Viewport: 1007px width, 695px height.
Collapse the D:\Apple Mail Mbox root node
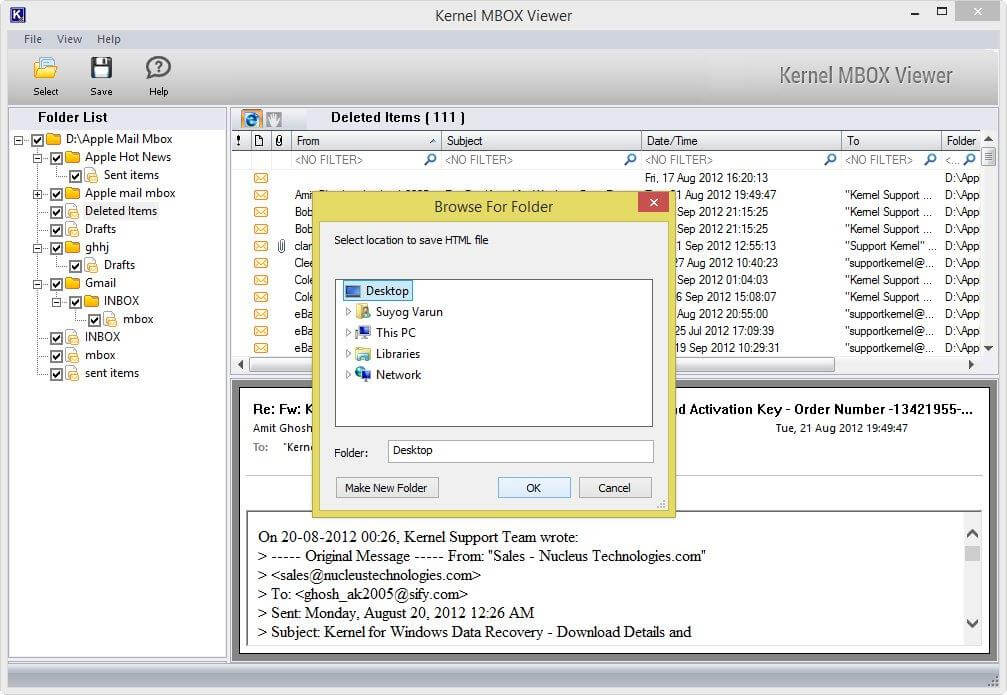[x=19, y=139]
